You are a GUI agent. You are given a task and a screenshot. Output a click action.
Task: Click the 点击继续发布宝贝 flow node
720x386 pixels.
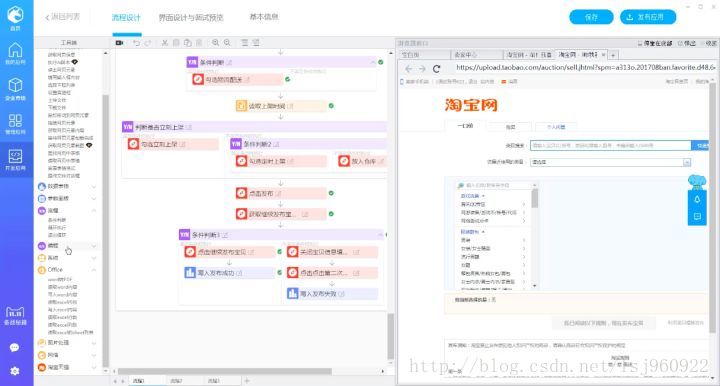coord(229,252)
